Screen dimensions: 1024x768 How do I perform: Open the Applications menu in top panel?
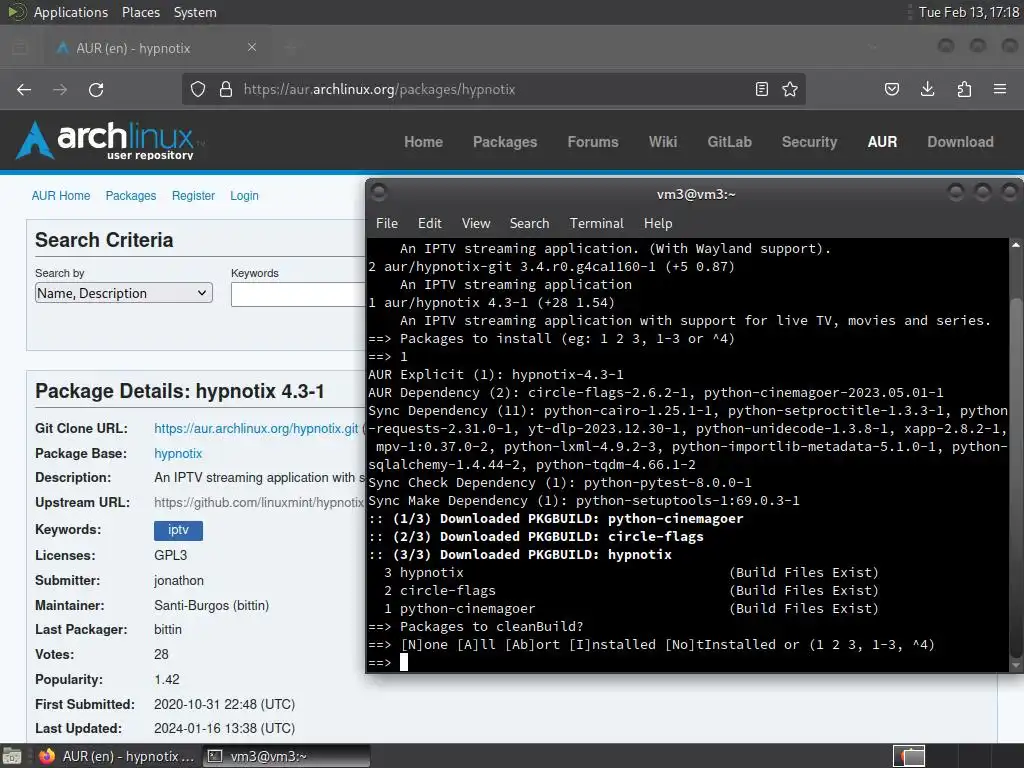(x=71, y=12)
